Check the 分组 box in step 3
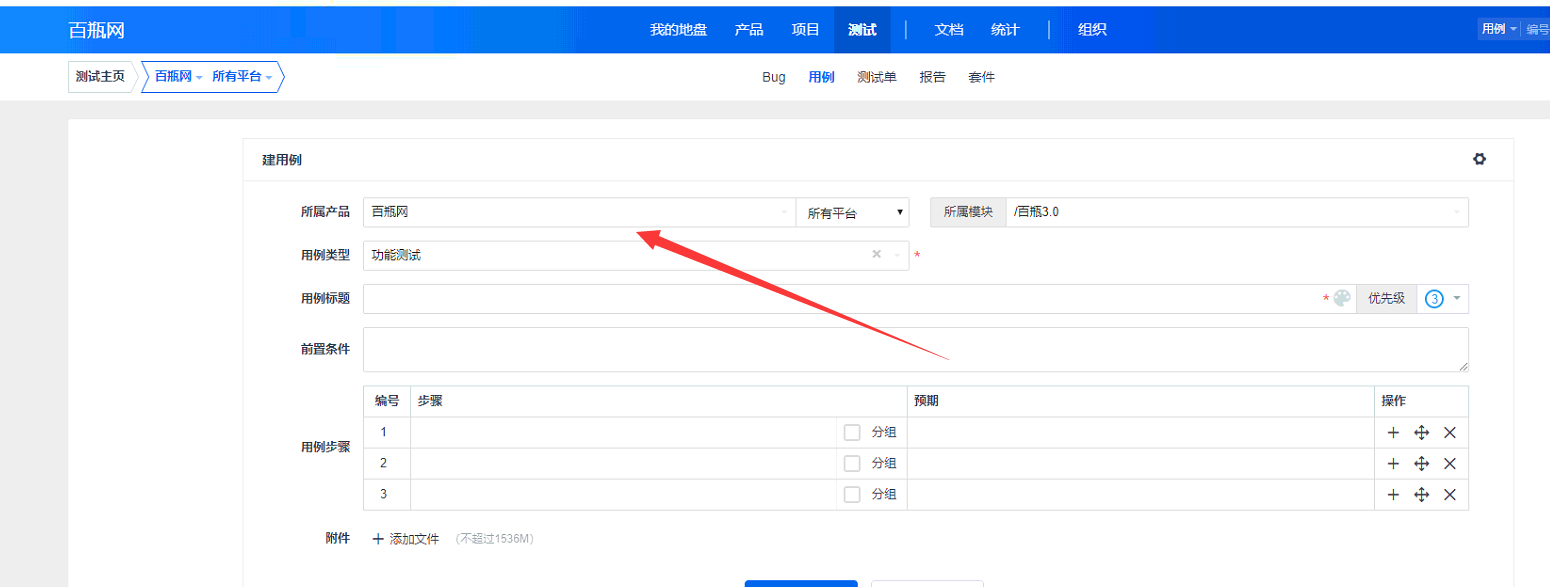 point(852,495)
